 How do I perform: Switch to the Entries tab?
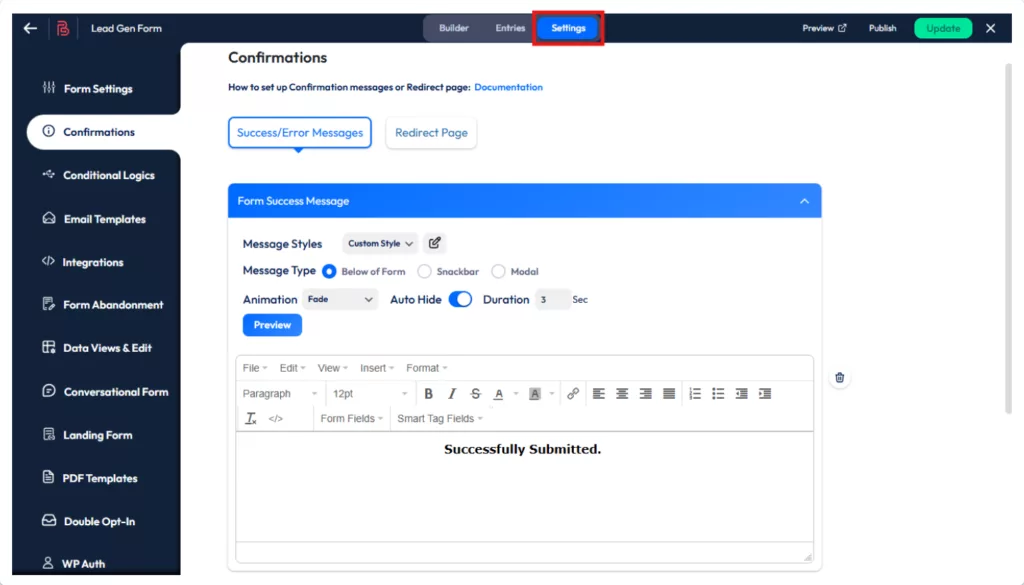tap(510, 27)
